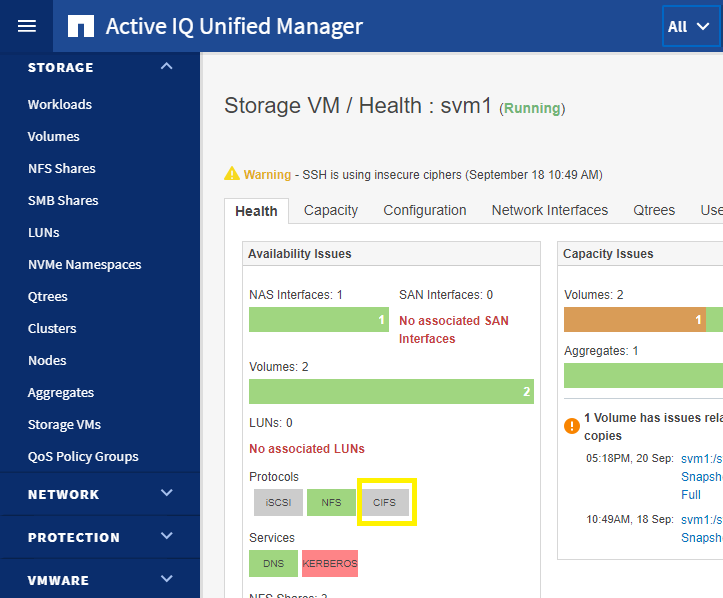
Task: Click the green Volumes availability bar
Action: pyautogui.click(x=391, y=391)
